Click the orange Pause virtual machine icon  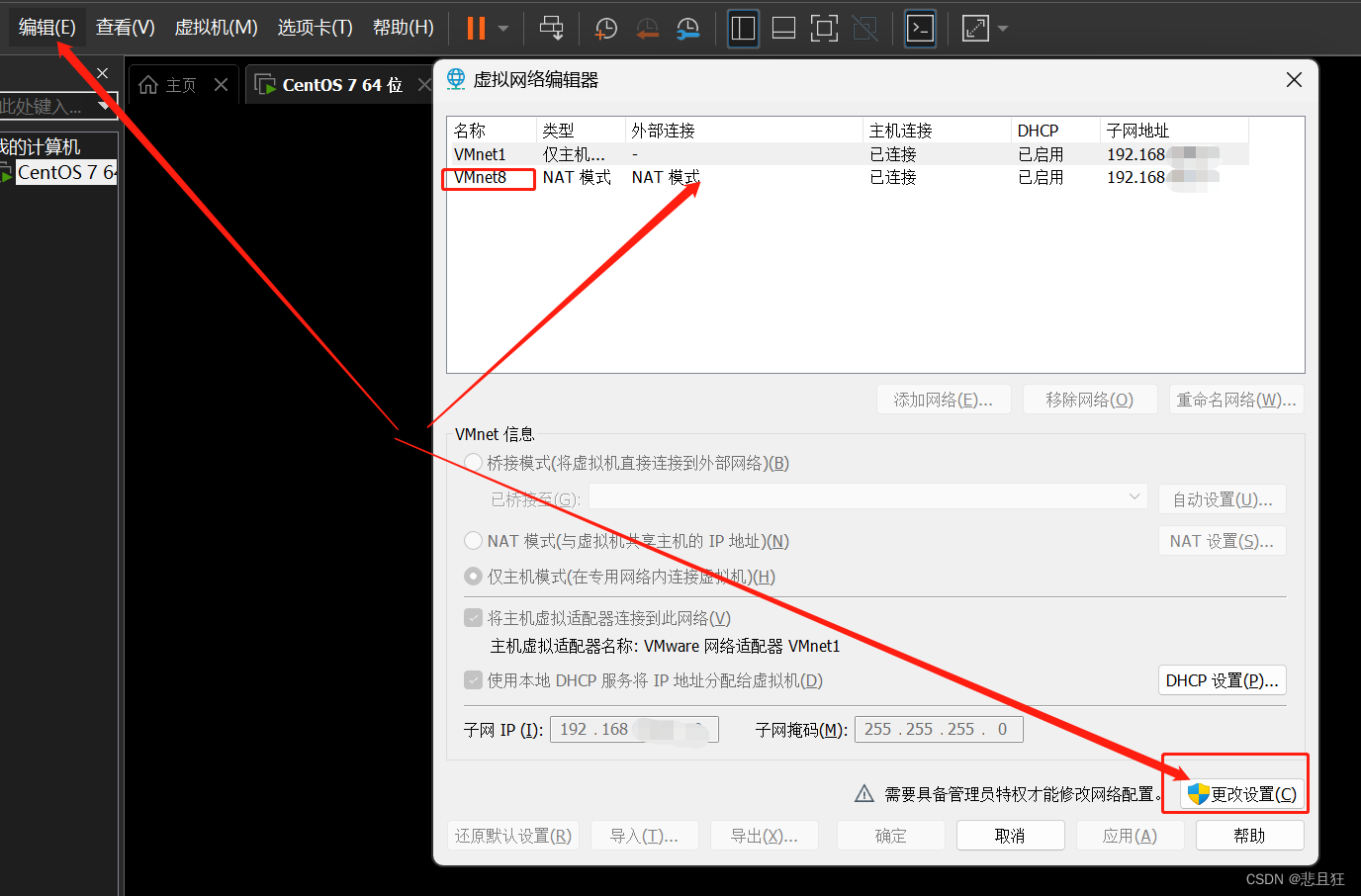point(476,28)
